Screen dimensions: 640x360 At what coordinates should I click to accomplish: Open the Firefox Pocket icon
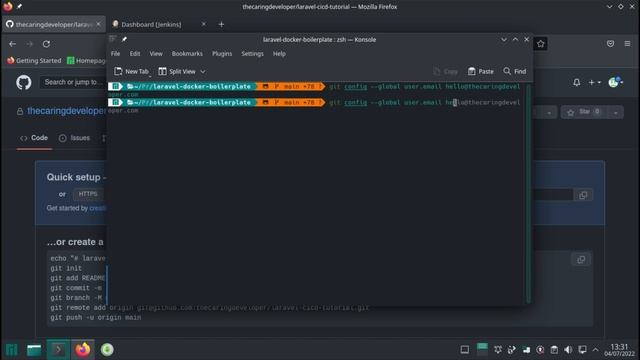point(610,44)
